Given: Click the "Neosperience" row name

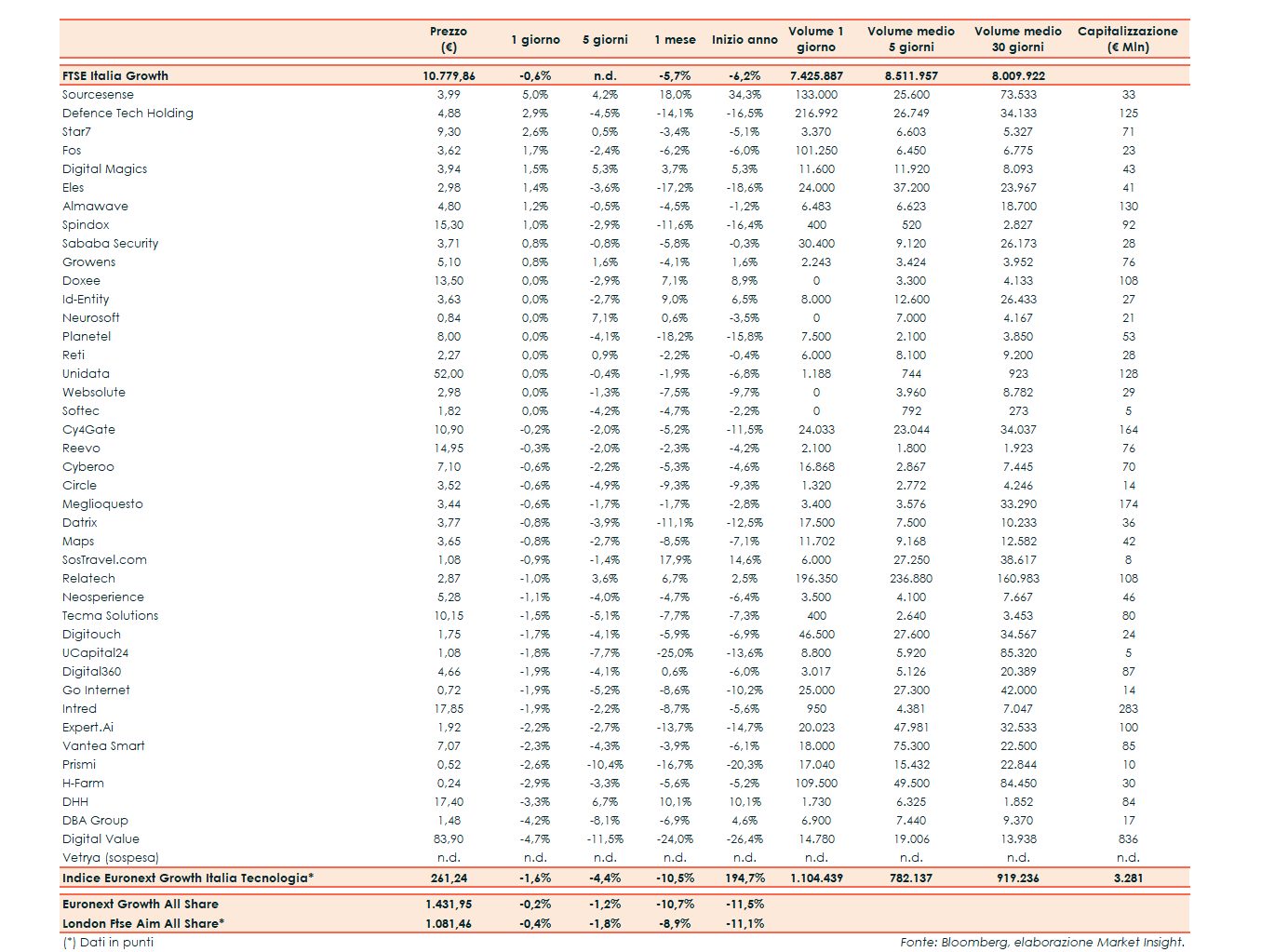Looking at the screenshot, I should pyautogui.click(x=102, y=597).
